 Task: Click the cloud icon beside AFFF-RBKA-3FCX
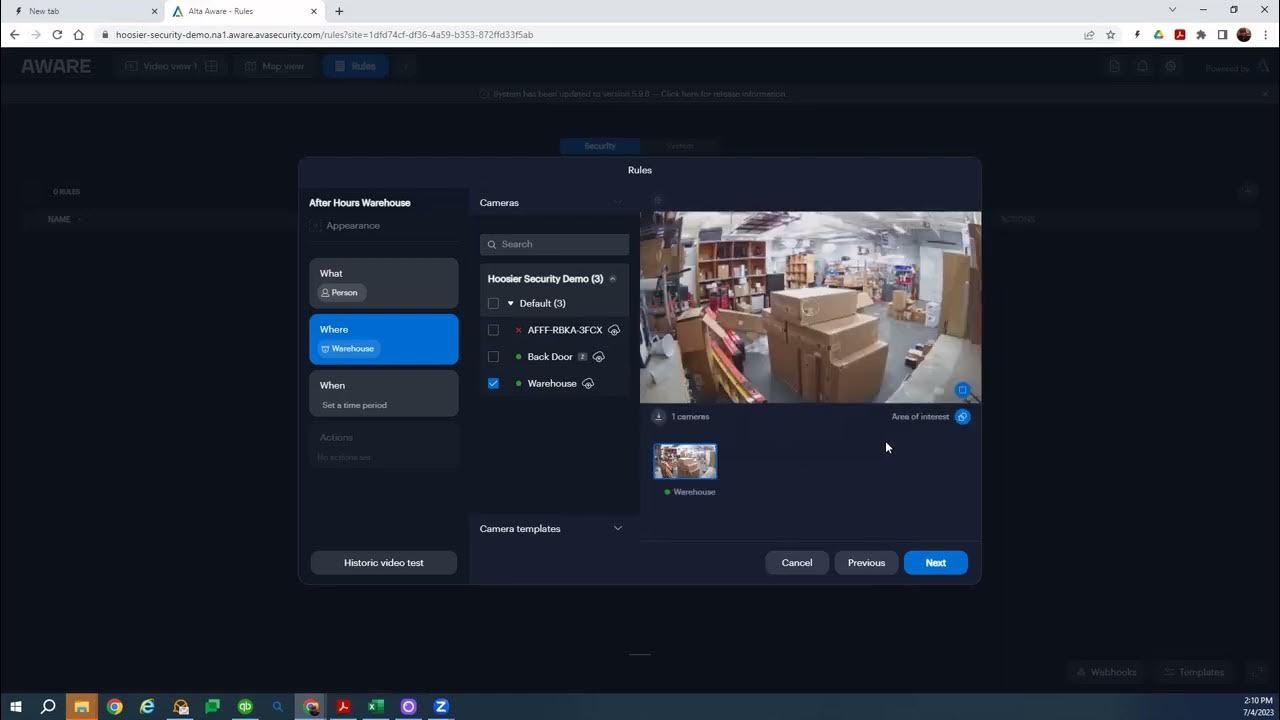pyautogui.click(x=614, y=330)
